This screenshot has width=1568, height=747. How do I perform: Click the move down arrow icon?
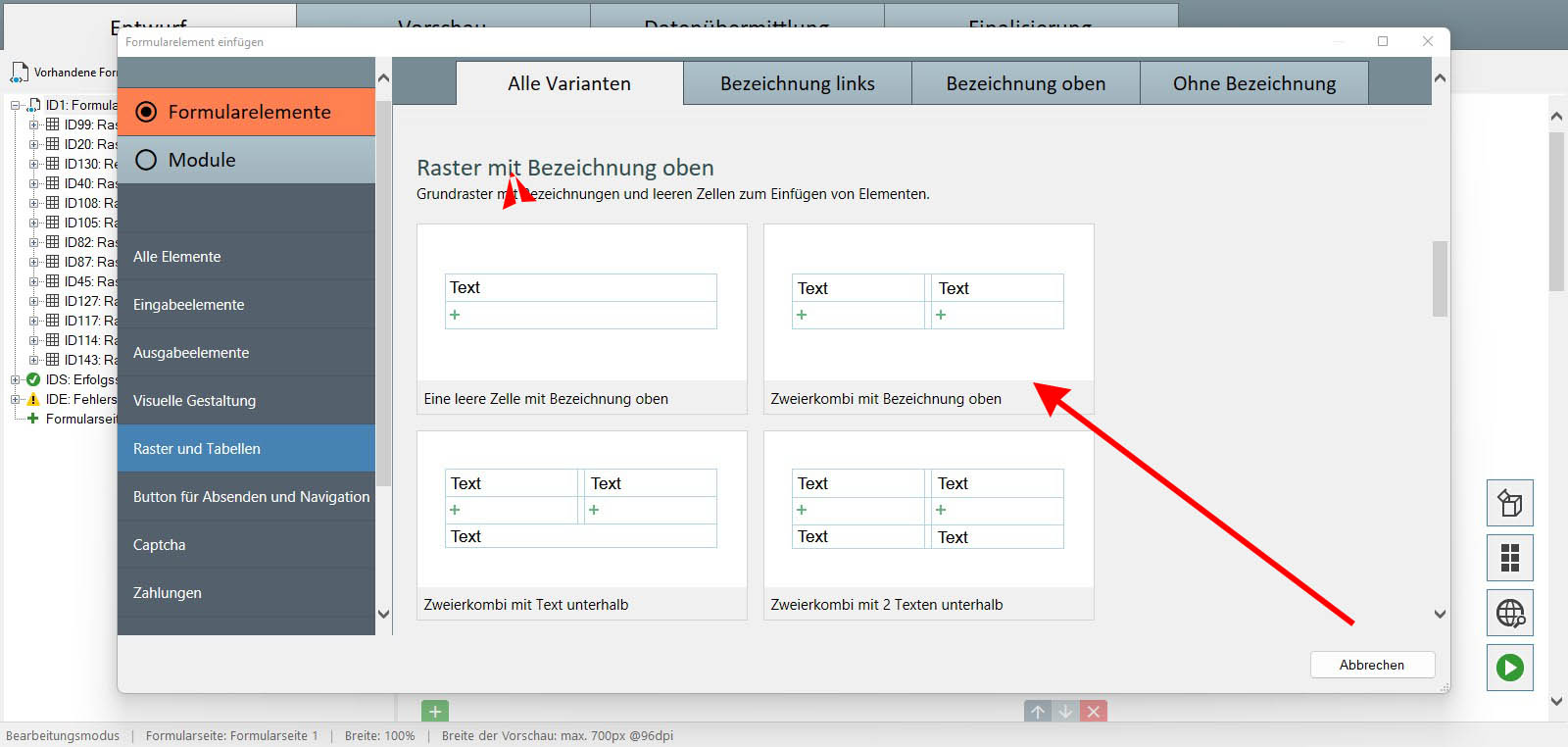pyautogui.click(x=1065, y=712)
